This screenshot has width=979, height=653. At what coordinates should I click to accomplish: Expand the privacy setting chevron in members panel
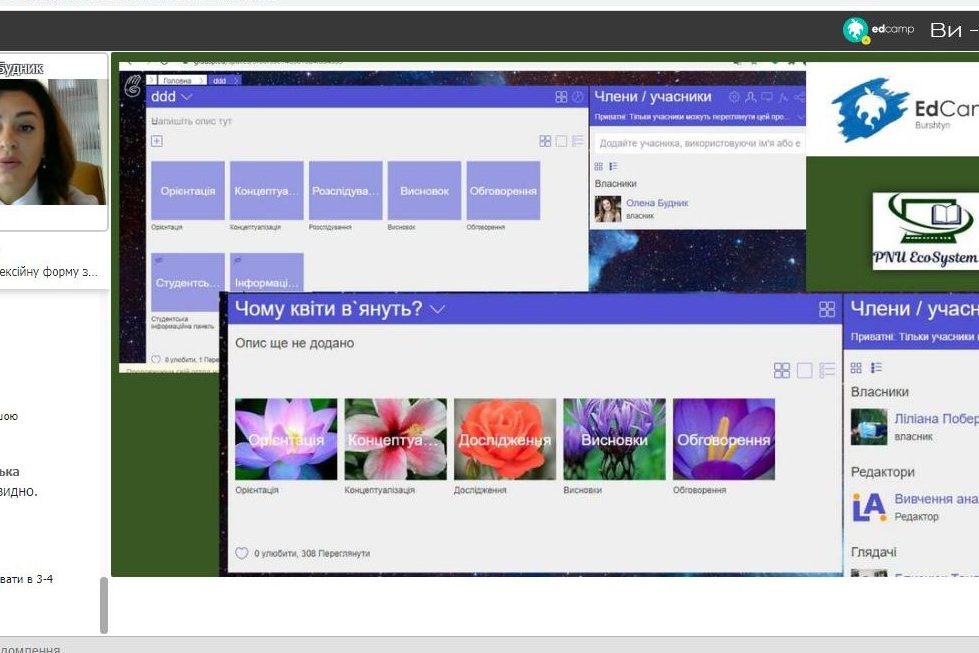pos(799,117)
